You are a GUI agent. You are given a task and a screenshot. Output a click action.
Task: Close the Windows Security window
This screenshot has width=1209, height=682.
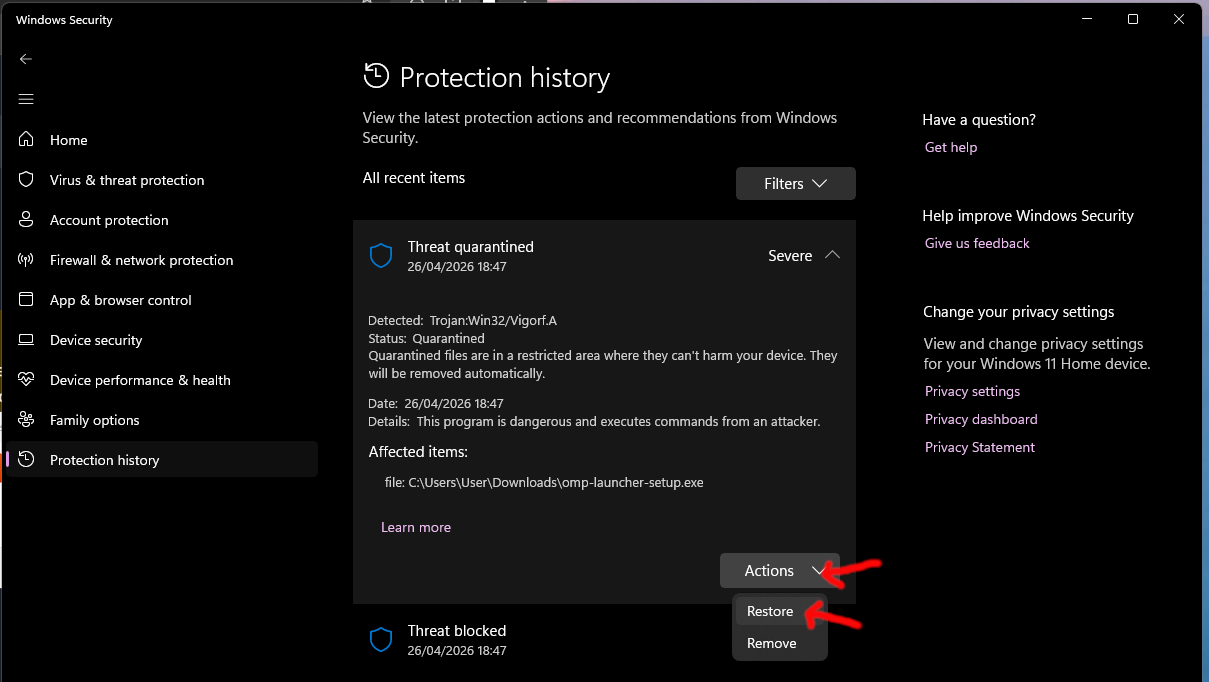[x=1178, y=19]
